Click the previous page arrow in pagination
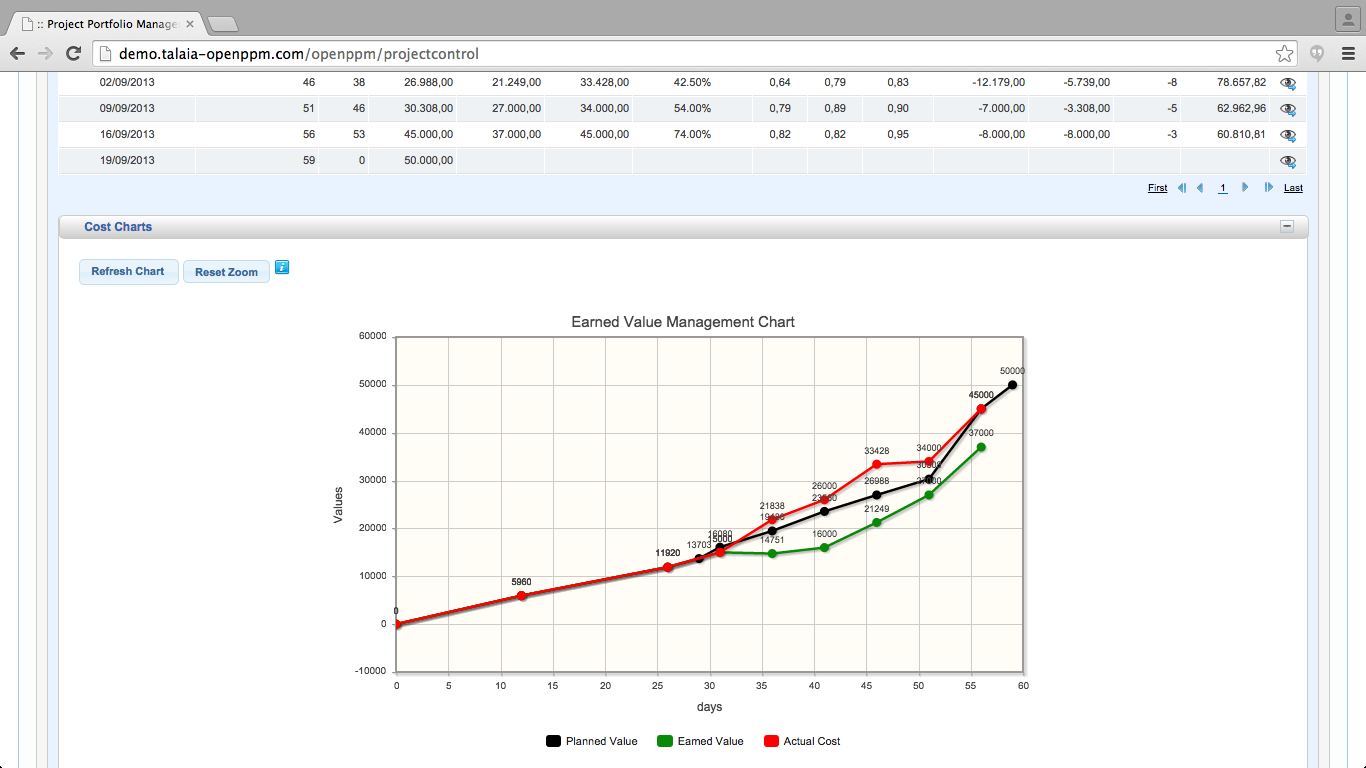The height and width of the screenshot is (768, 1366). (x=1199, y=188)
